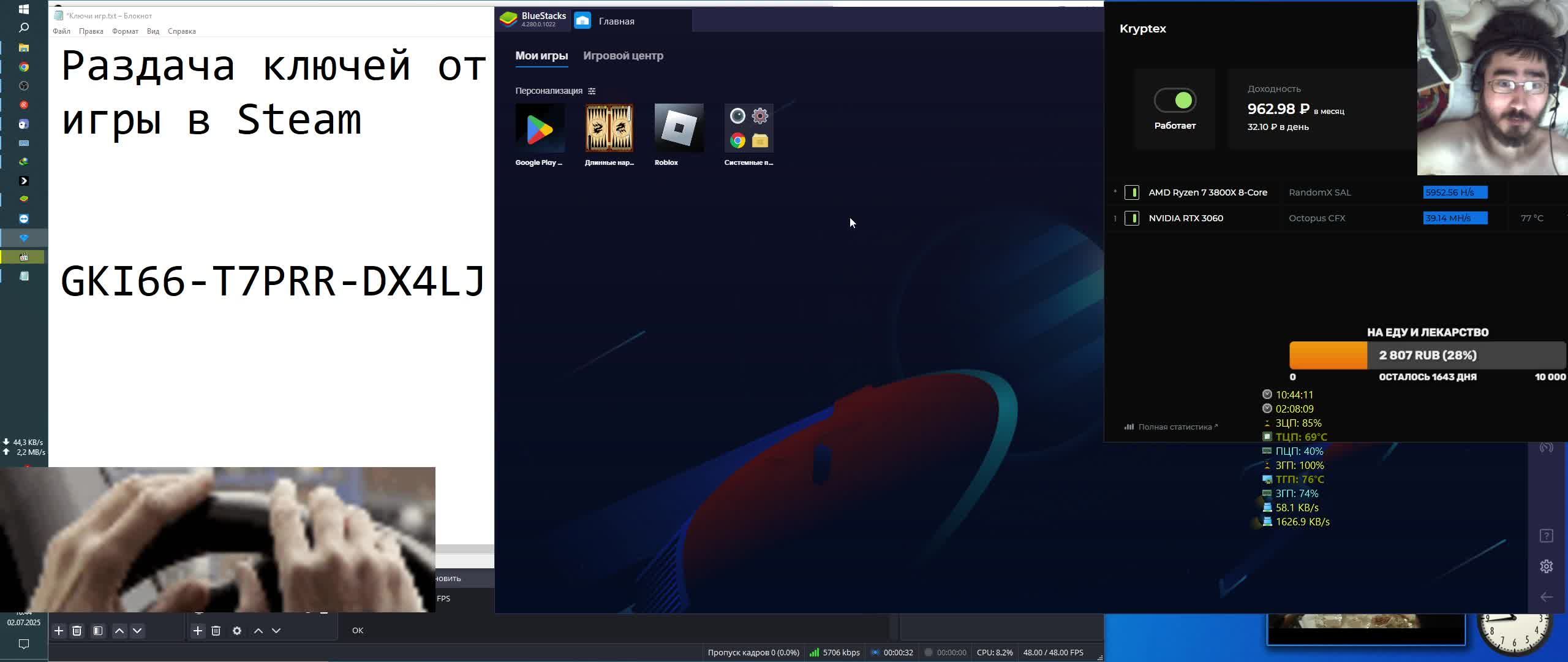Click the scene filters icon in OBS
Image resolution: width=1568 pixels, height=662 pixels.
pyautogui.click(x=98, y=631)
